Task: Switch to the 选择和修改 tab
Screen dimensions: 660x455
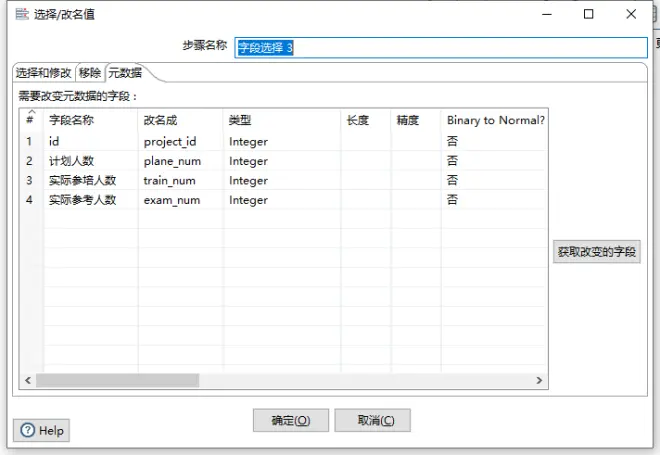Action: [43, 73]
